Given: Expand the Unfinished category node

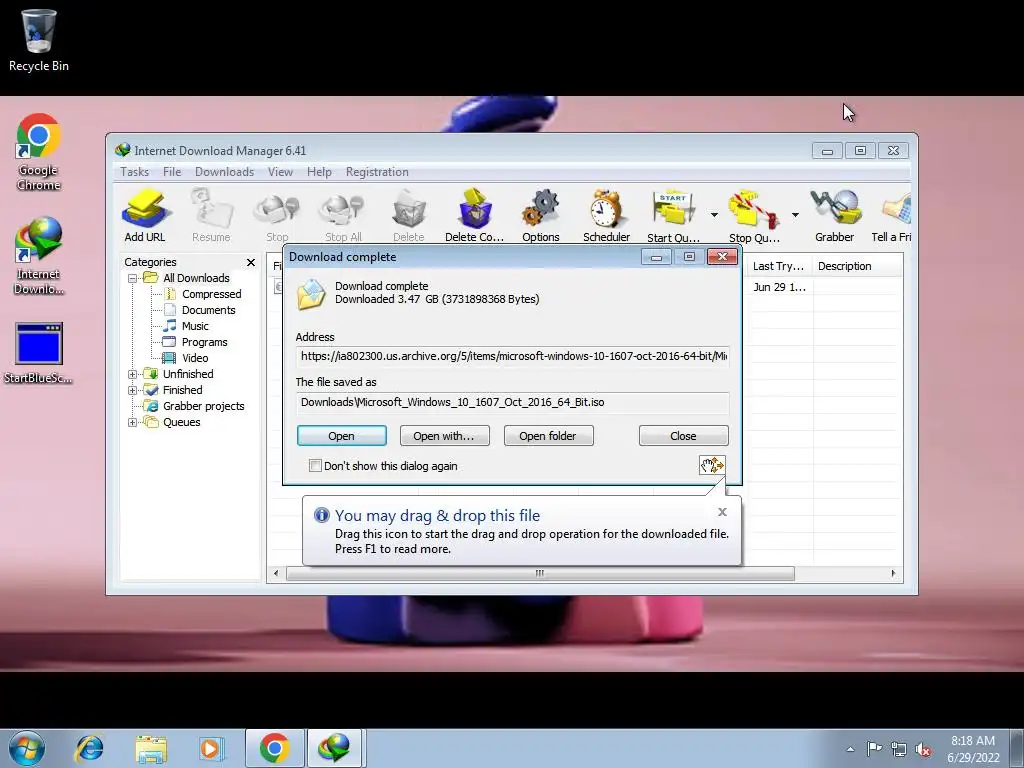Looking at the screenshot, I should coord(133,374).
